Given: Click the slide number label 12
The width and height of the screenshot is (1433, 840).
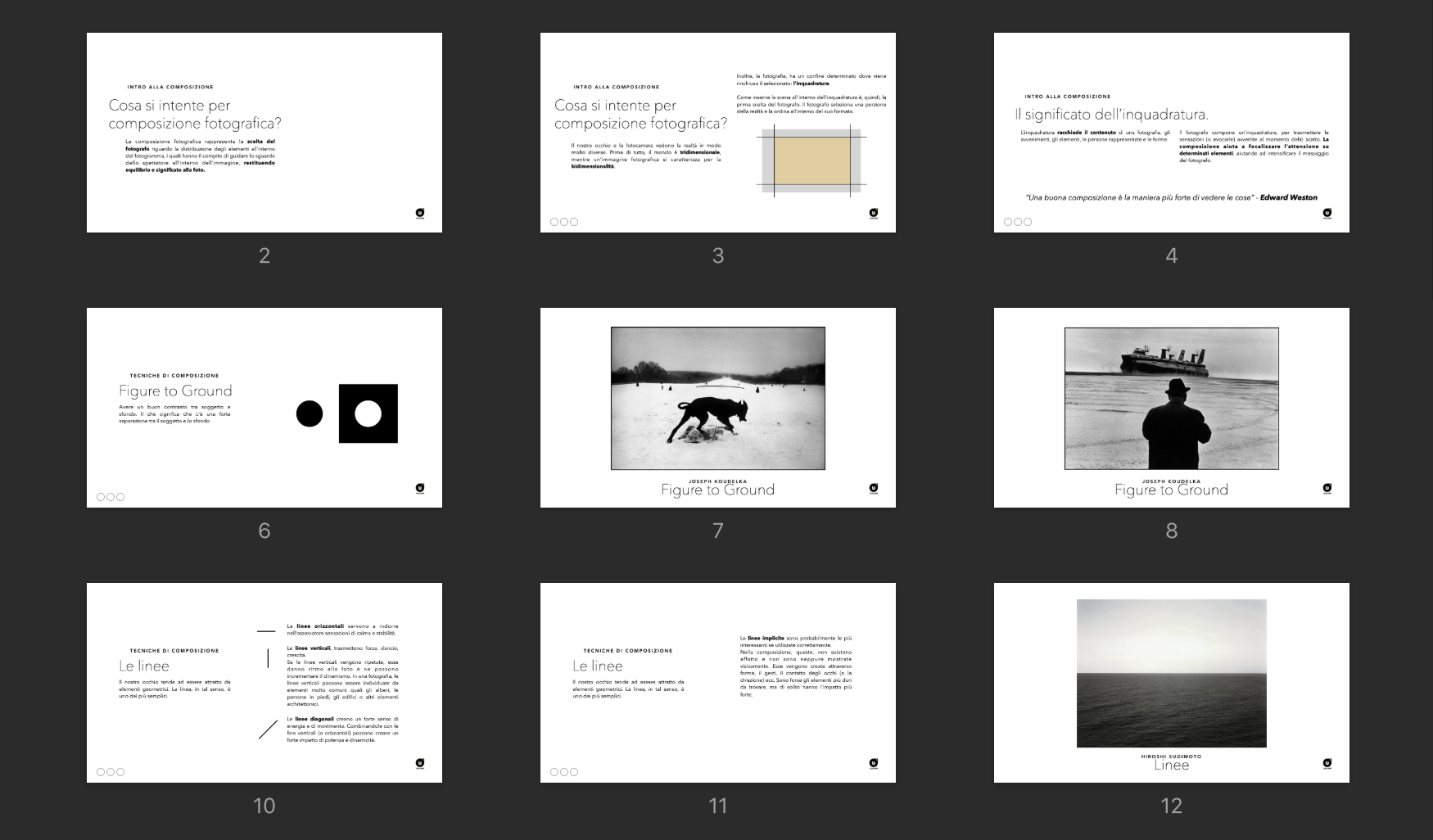Looking at the screenshot, I should 1172,806.
